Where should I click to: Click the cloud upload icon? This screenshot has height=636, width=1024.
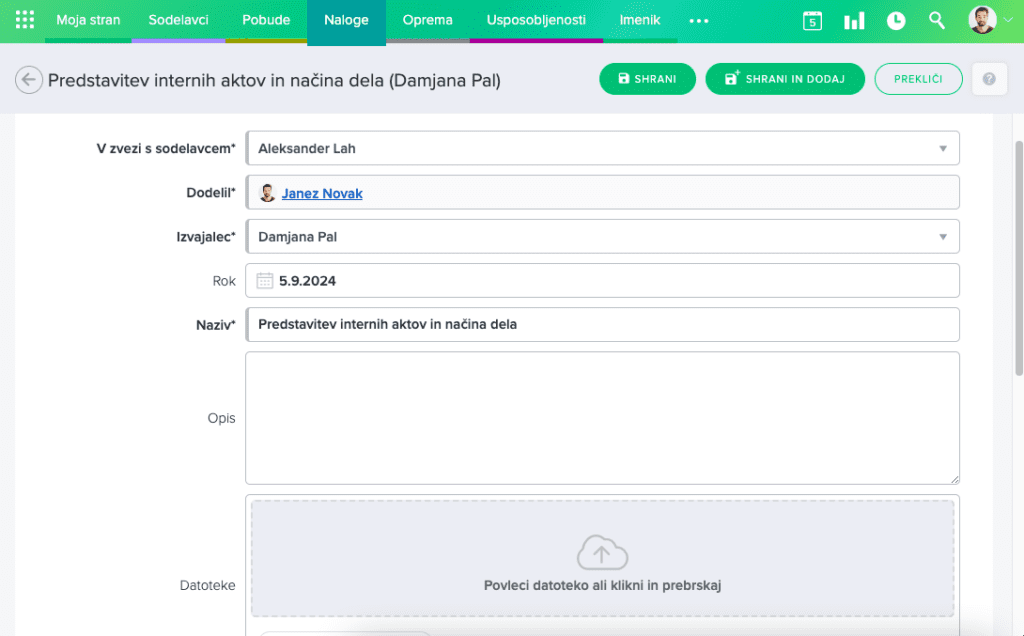click(602, 552)
